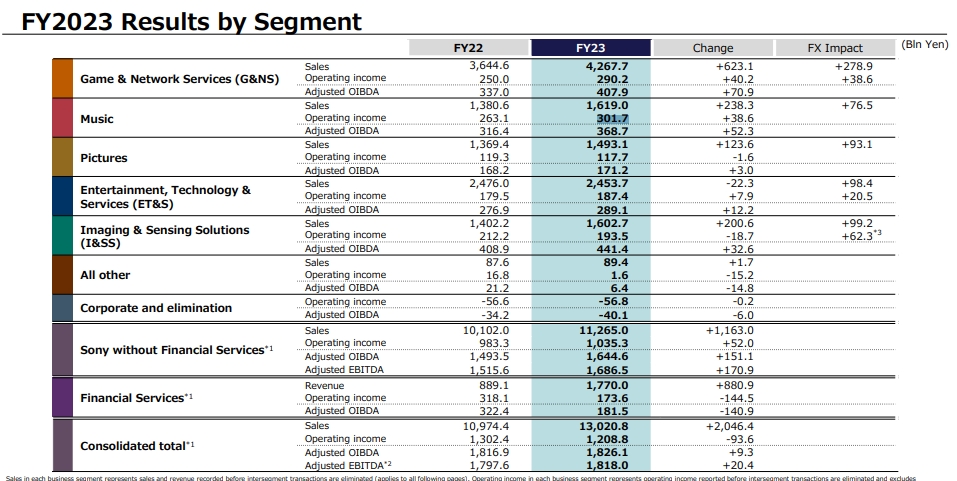Click the orange Game & Network Services swatch
This screenshot has height=481, width=957.
coord(62,78)
